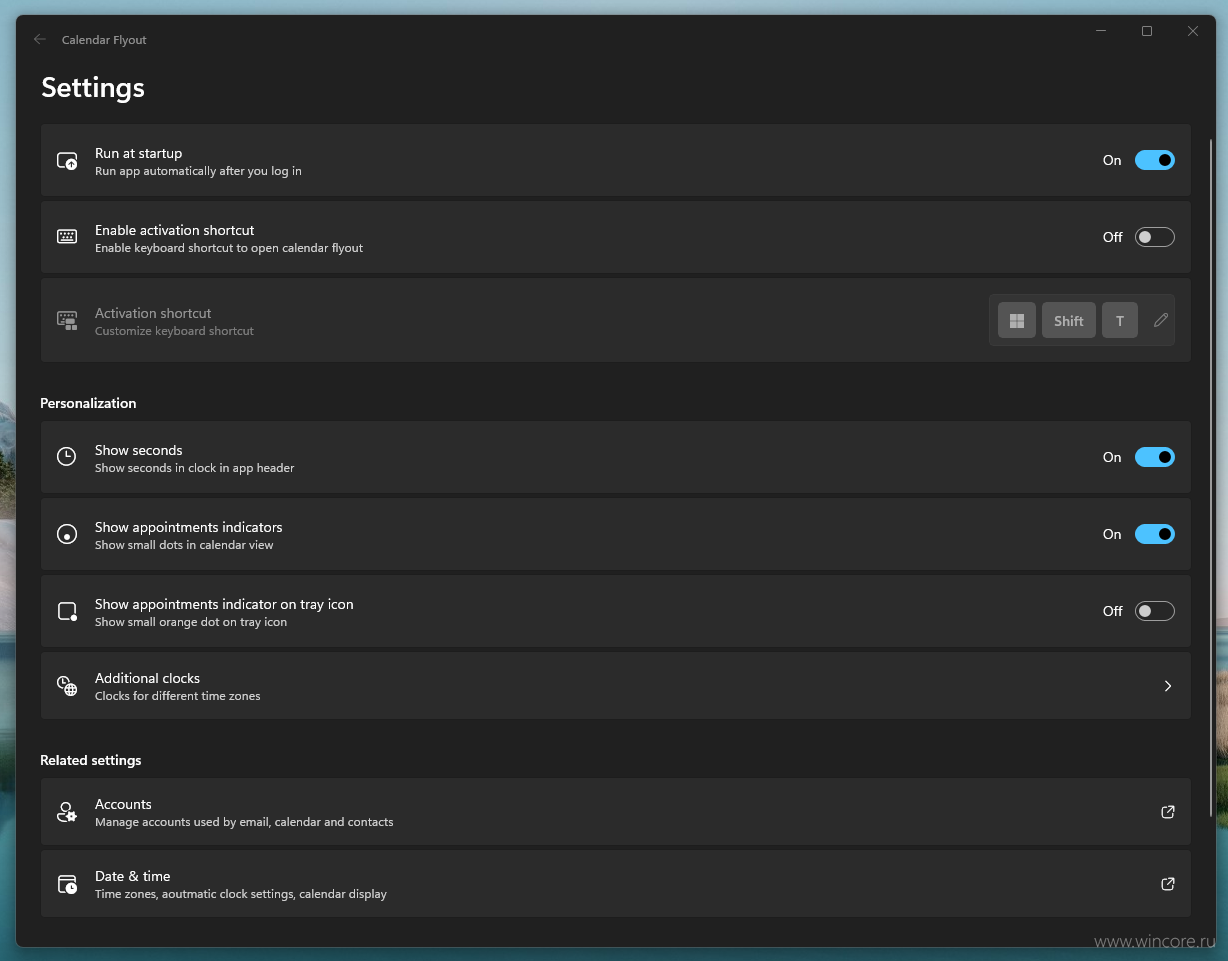The image size is (1228, 961).
Task: Click the dot icon beside Show appointments indicators
Action: 66,534
